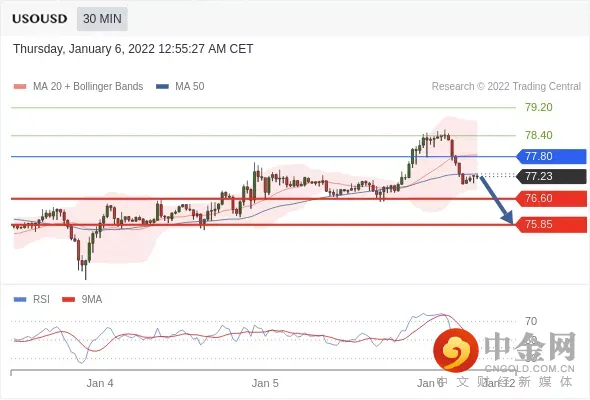Viewport: 590px width, 400px height.
Task: Select the black 77.23 current price tag
Action: [551, 176]
